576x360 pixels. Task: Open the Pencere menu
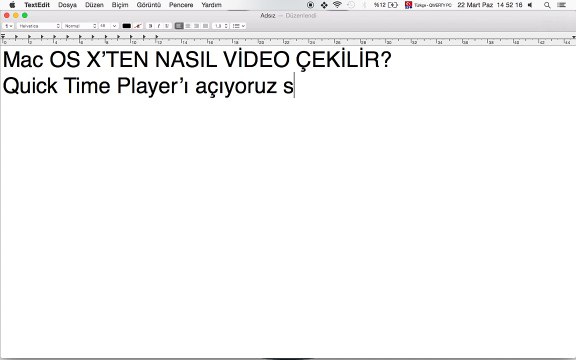point(181,5)
